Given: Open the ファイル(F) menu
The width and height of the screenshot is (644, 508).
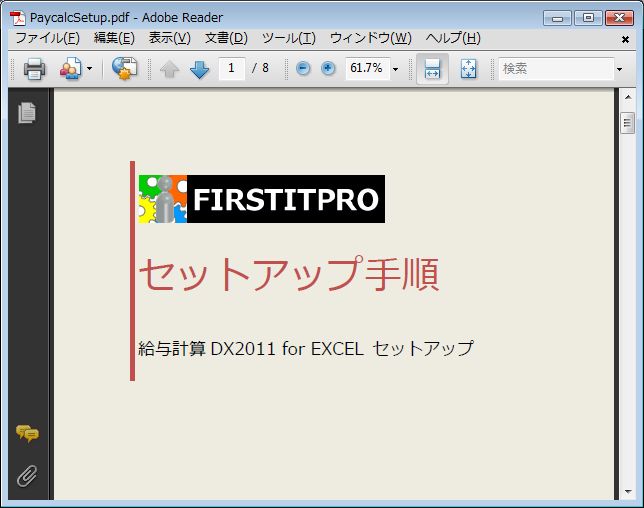Looking at the screenshot, I should [x=47, y=38].
